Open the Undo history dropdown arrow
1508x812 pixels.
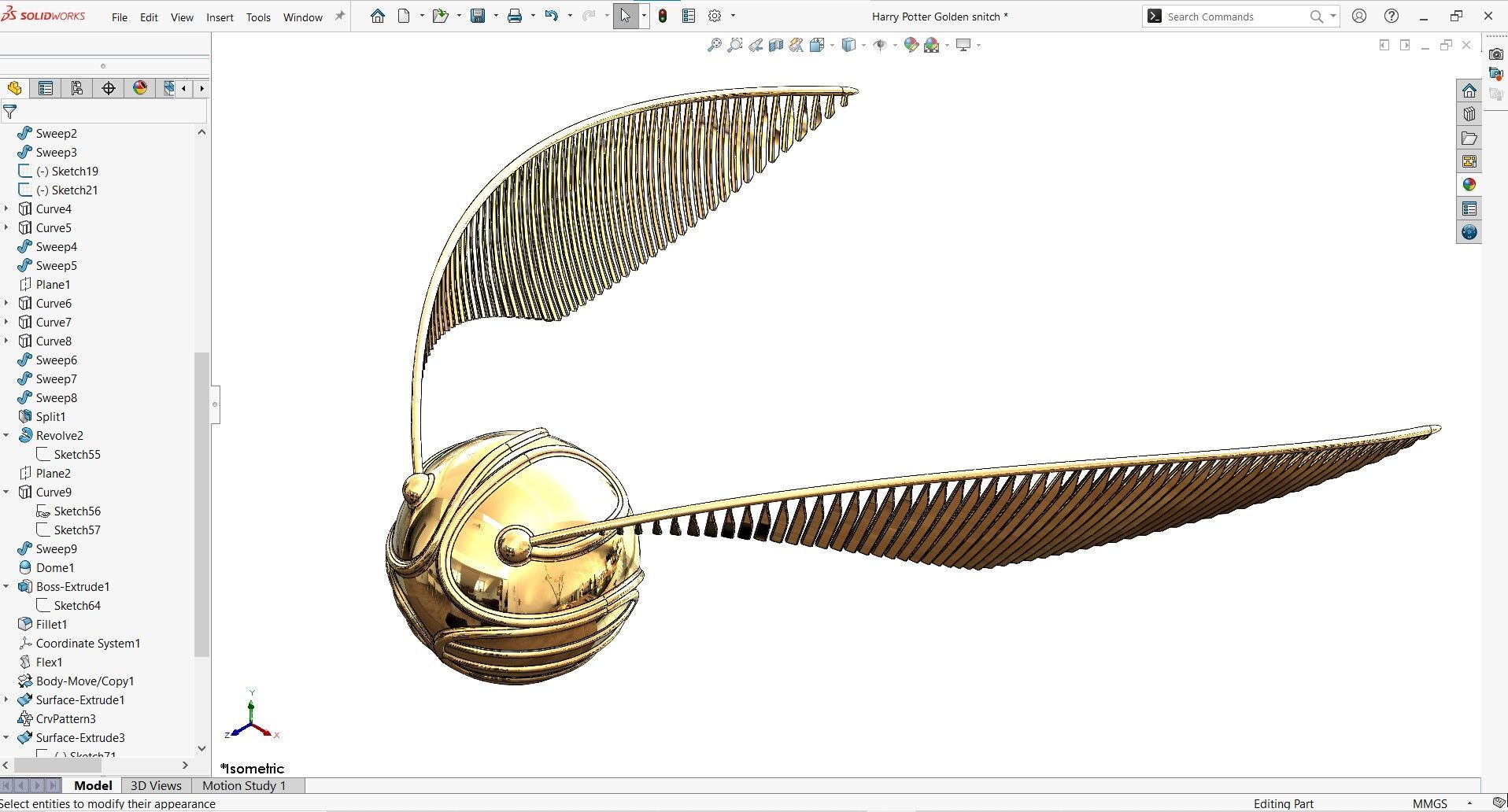click(570, 16)
